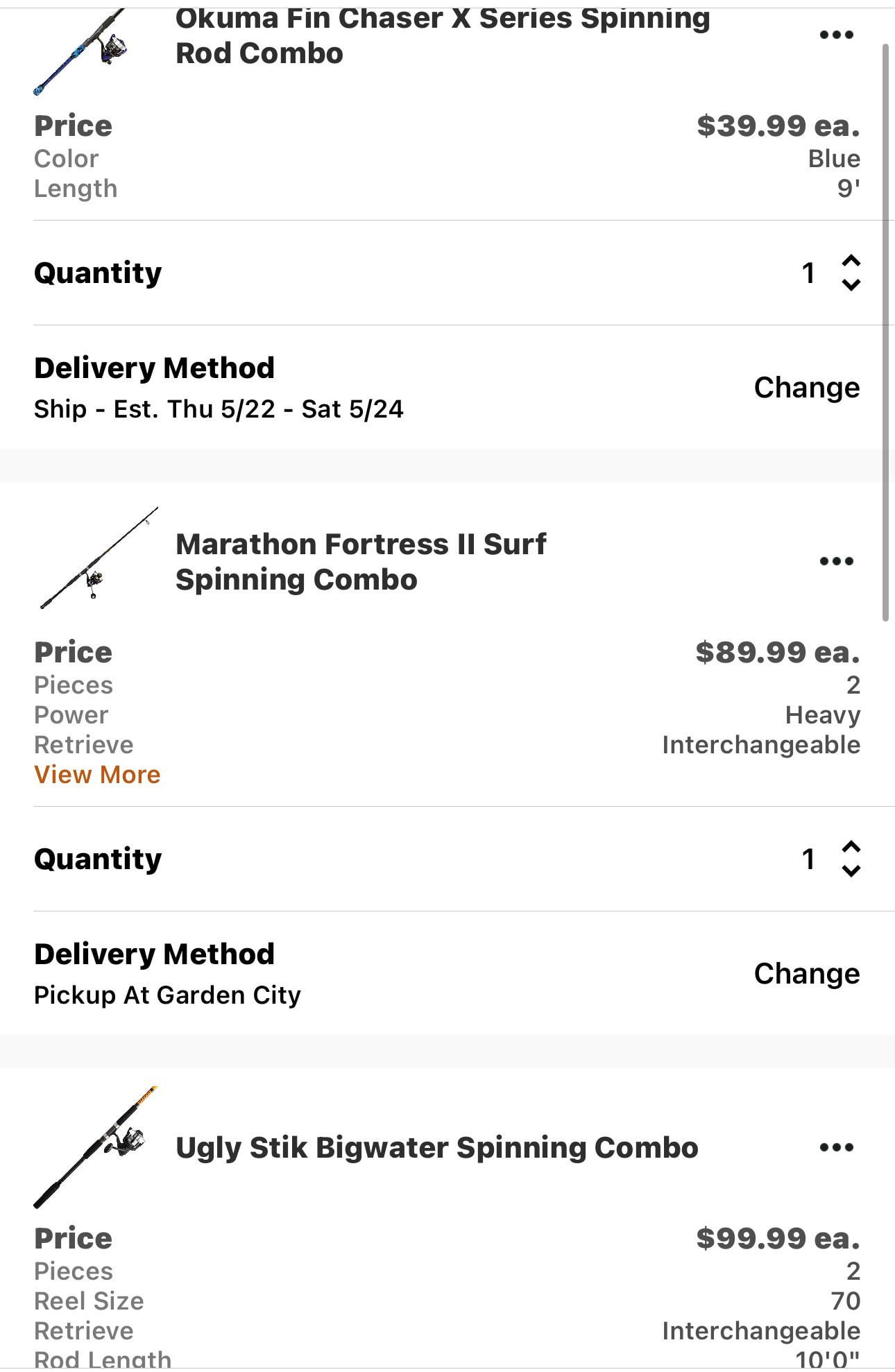Open Okuma Fin Chaser X Series product title
This screenshot has height=1372, width=895.
coord(442,36)
